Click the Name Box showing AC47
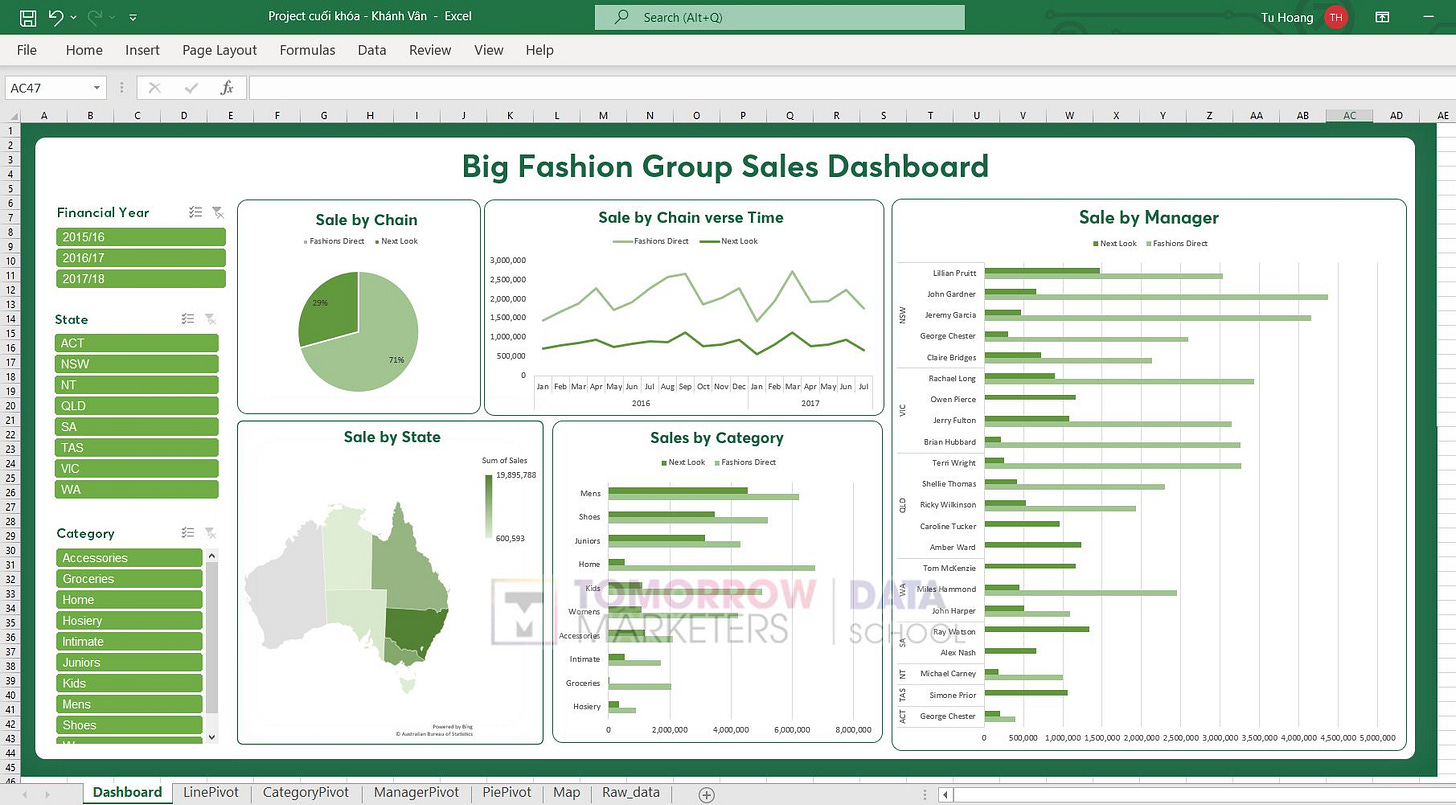 coord(48,88)
